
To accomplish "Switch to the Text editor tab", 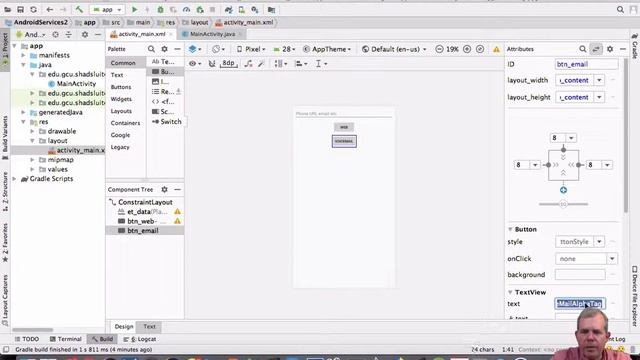I will tap(149, 327).
